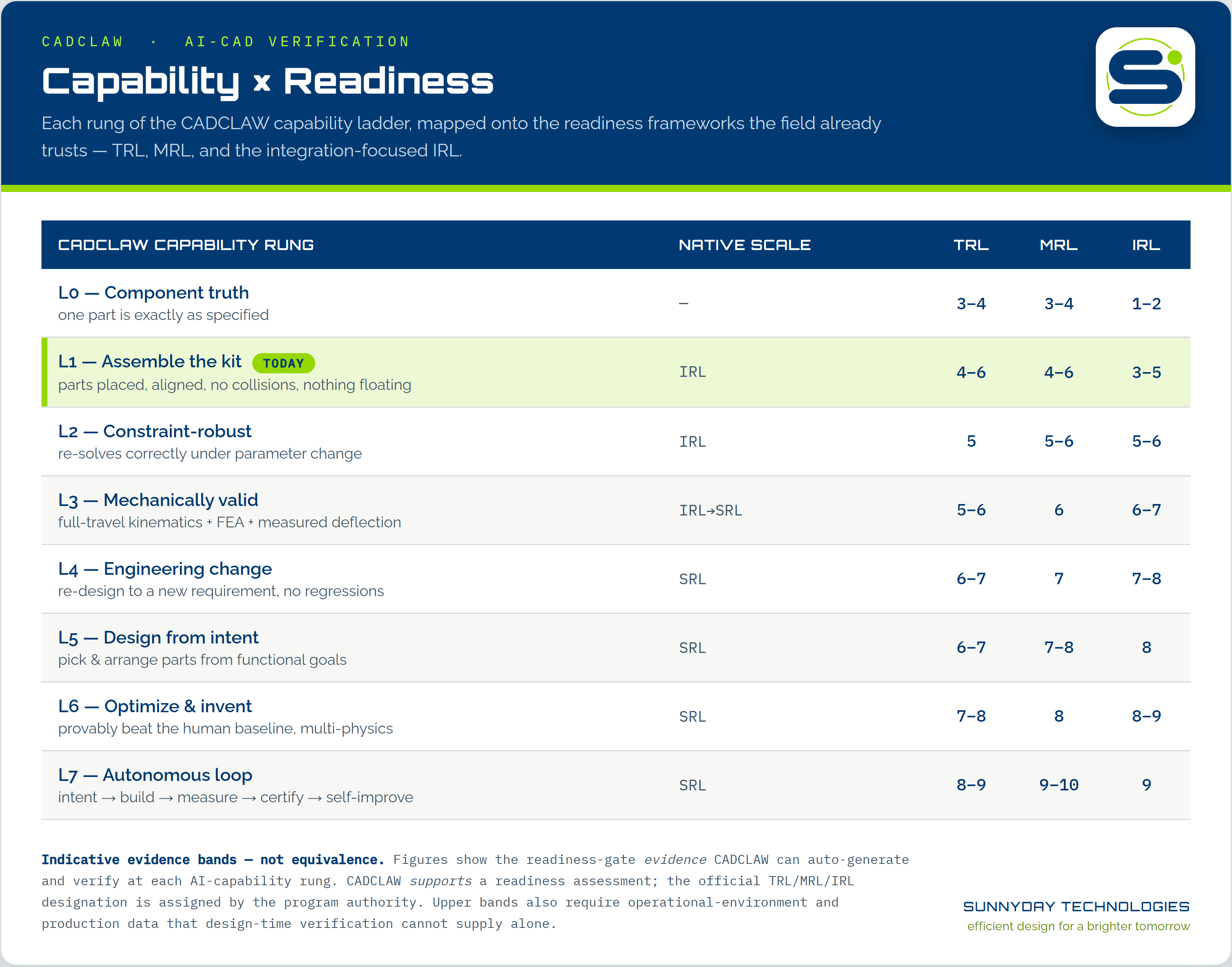This screenshot has width=1232, height=967.
Task: Click 'pick & arrange parts from functional goals'
Action: pos(202,660)
